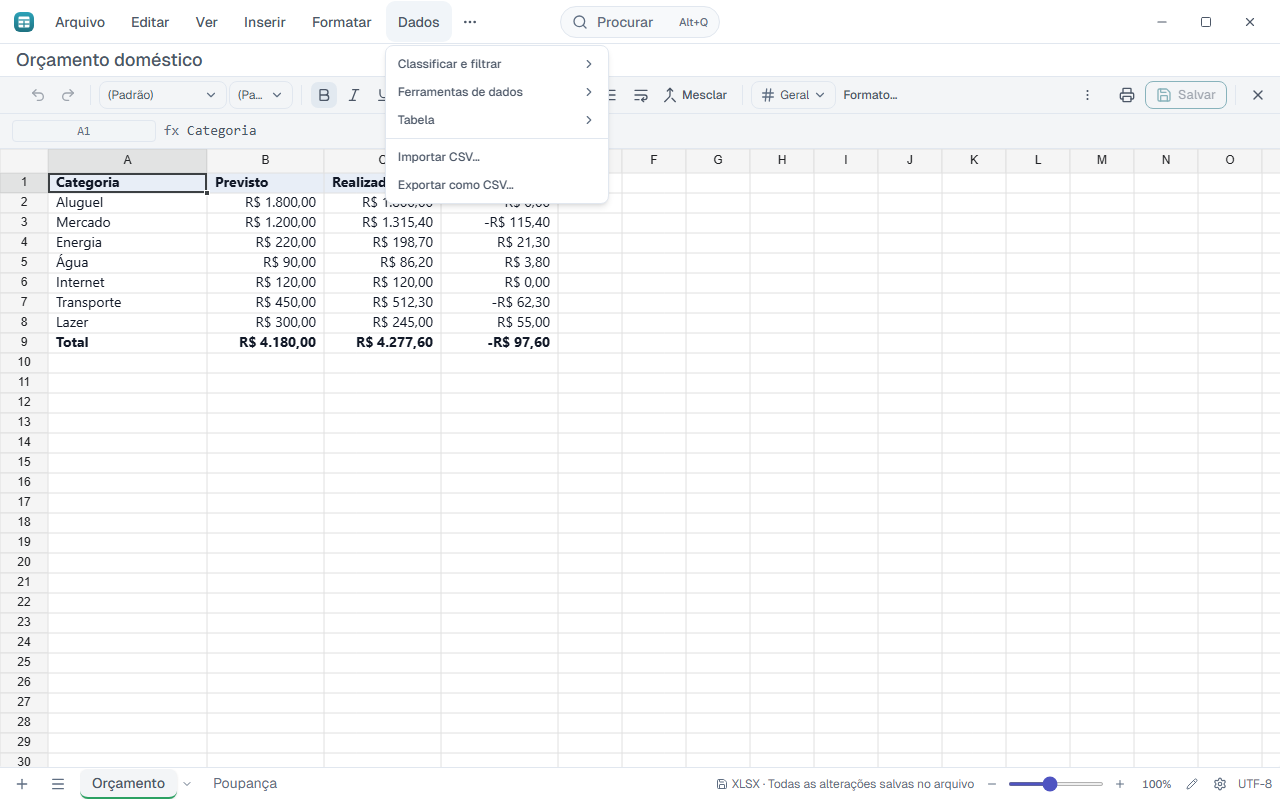Select cell containing R$ 4.180,00
The image size is (1280, 800).
click(266, 342)
